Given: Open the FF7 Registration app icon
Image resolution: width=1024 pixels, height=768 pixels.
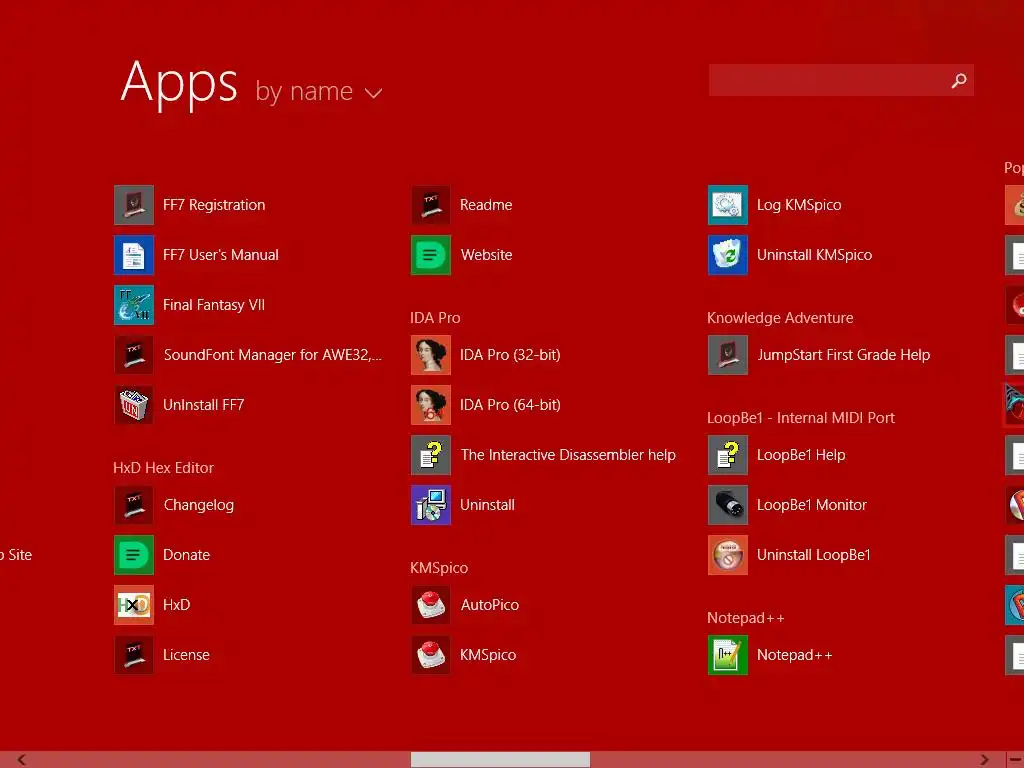Looking at the screenshot, I should 134,205.
